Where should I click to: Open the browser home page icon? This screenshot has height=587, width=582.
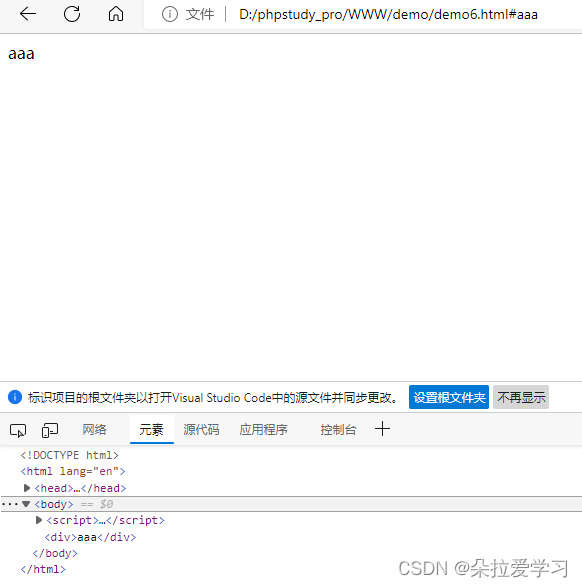116,14
